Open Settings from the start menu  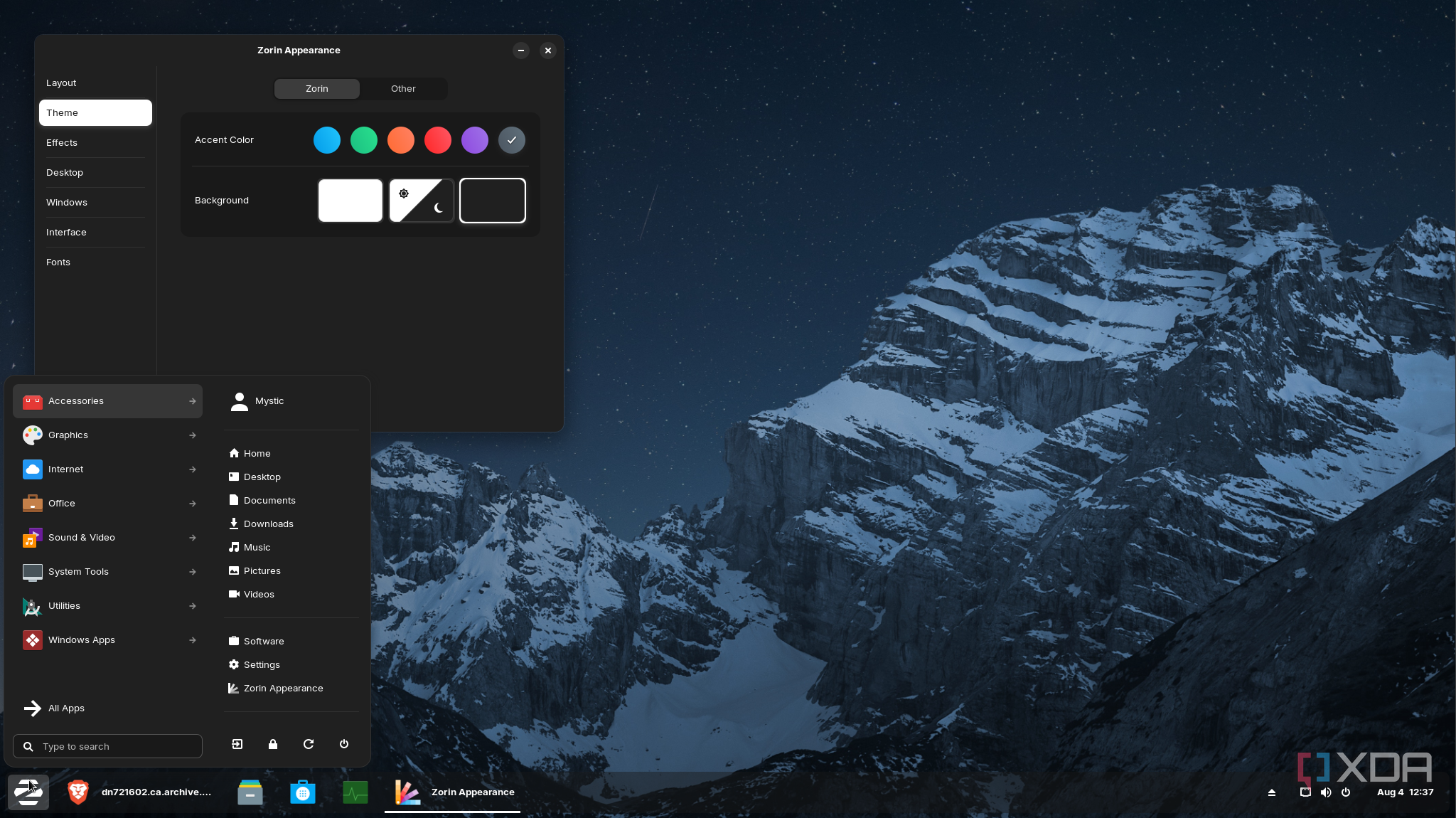[x=291, y=664]
